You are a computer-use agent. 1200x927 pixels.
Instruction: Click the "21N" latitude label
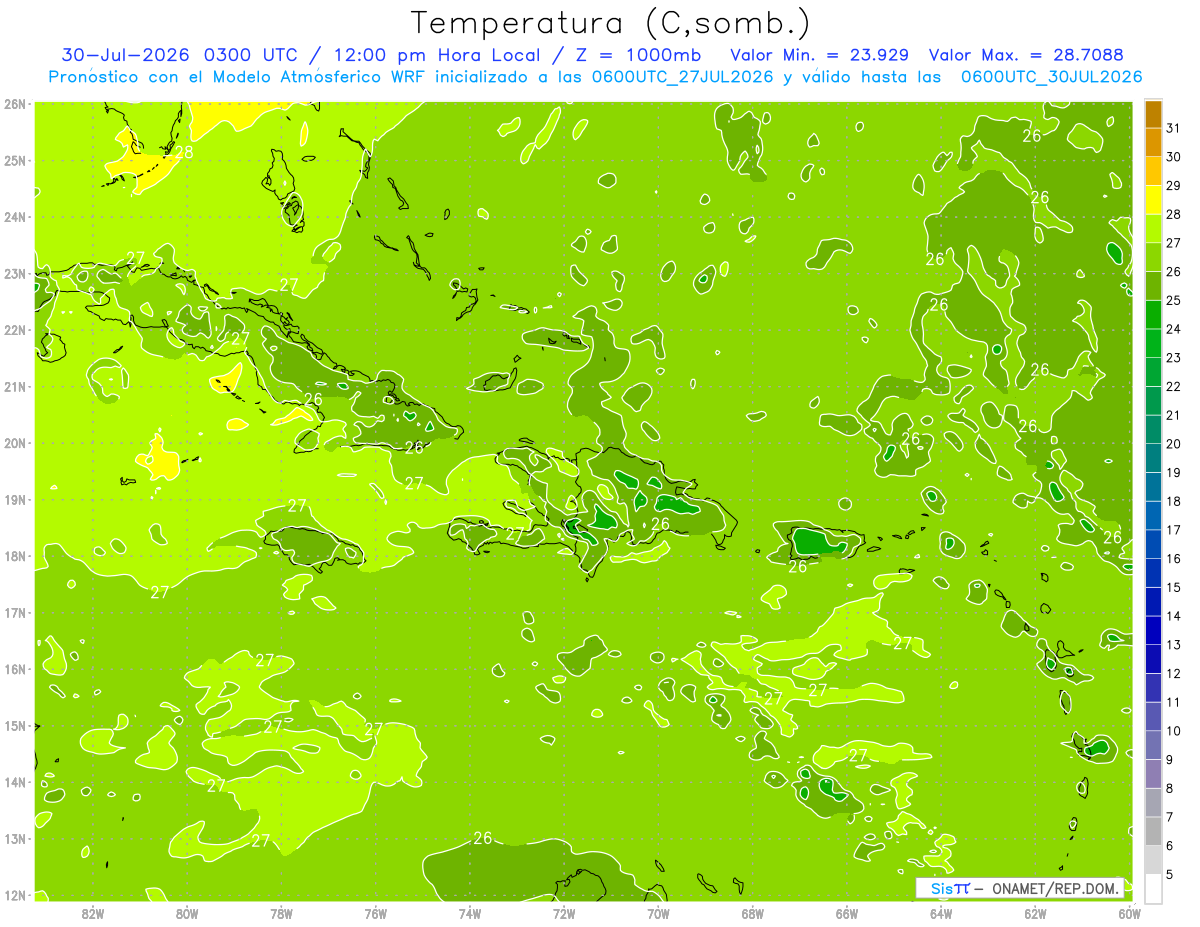14,386
